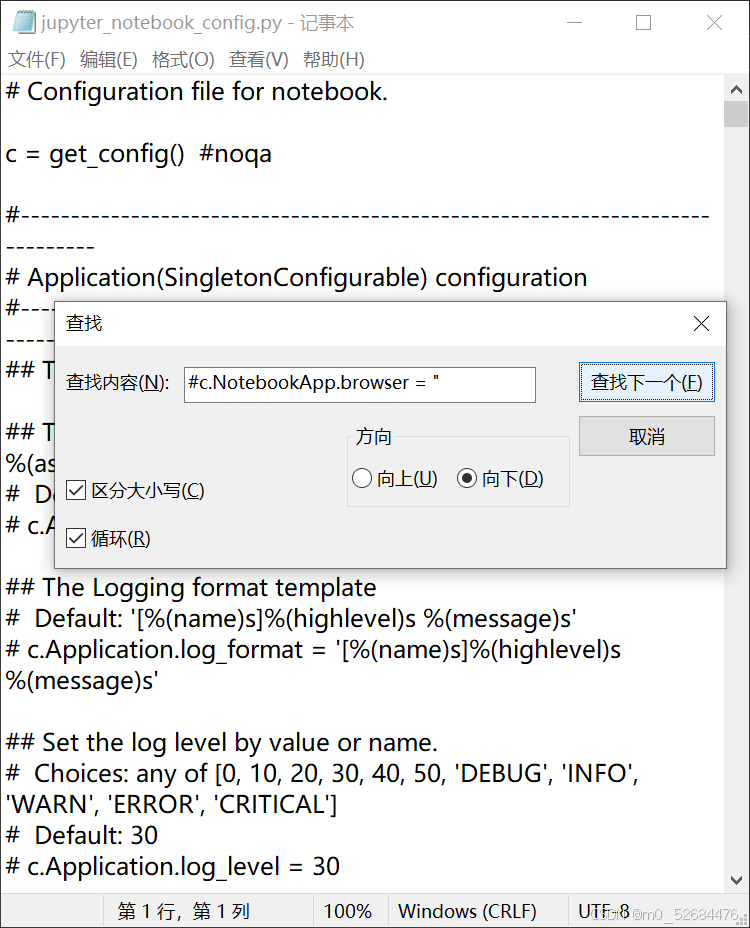
Task: Open the 查看 menu
Action: point(258,60)
